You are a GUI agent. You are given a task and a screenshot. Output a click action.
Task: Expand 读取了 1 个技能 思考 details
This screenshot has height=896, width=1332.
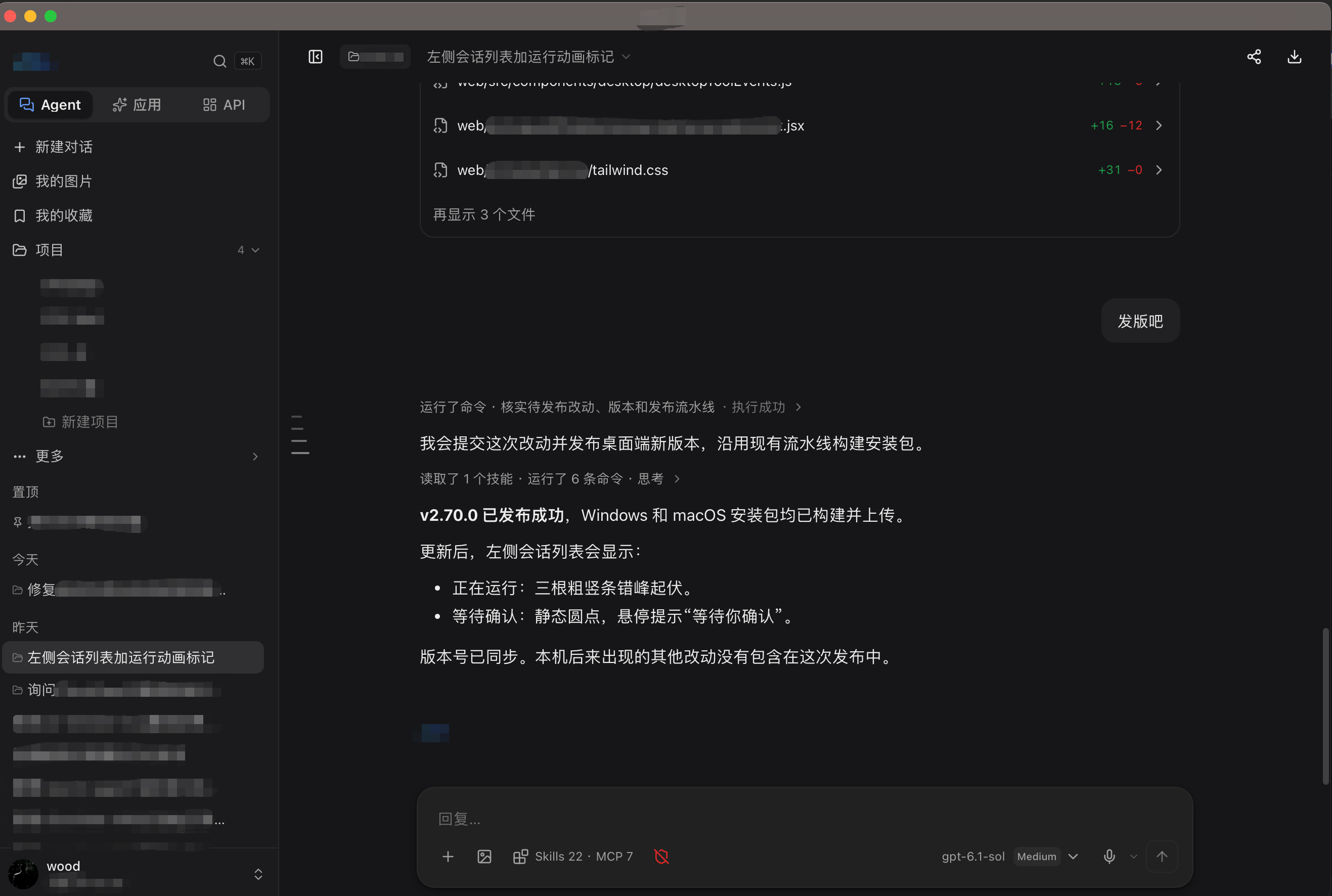point(550,478)
